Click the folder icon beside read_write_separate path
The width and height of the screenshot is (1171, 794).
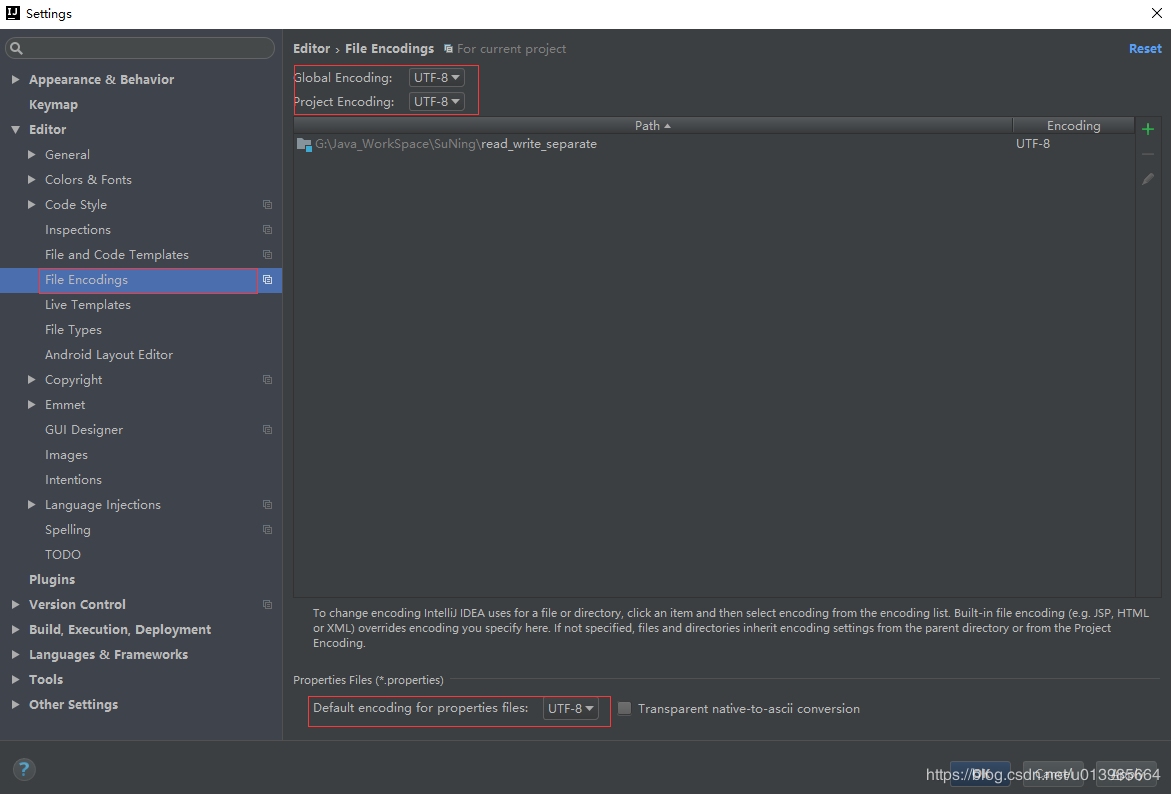click(x=302, y=143)
